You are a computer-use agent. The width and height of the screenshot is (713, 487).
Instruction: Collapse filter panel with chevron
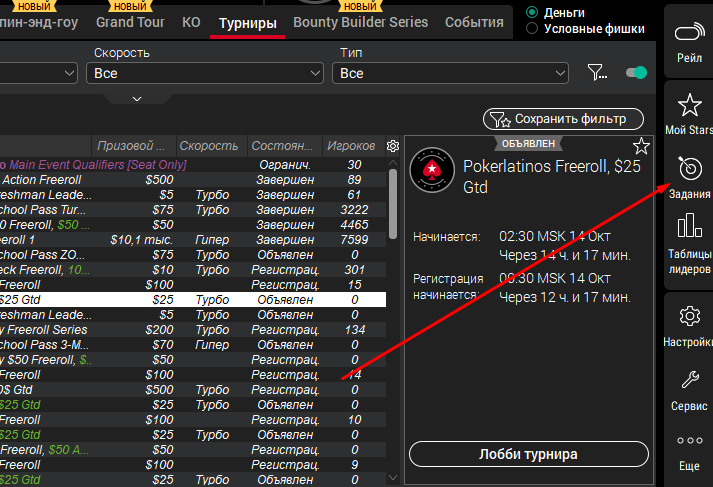pyautogui.click(x=138, y=98)
